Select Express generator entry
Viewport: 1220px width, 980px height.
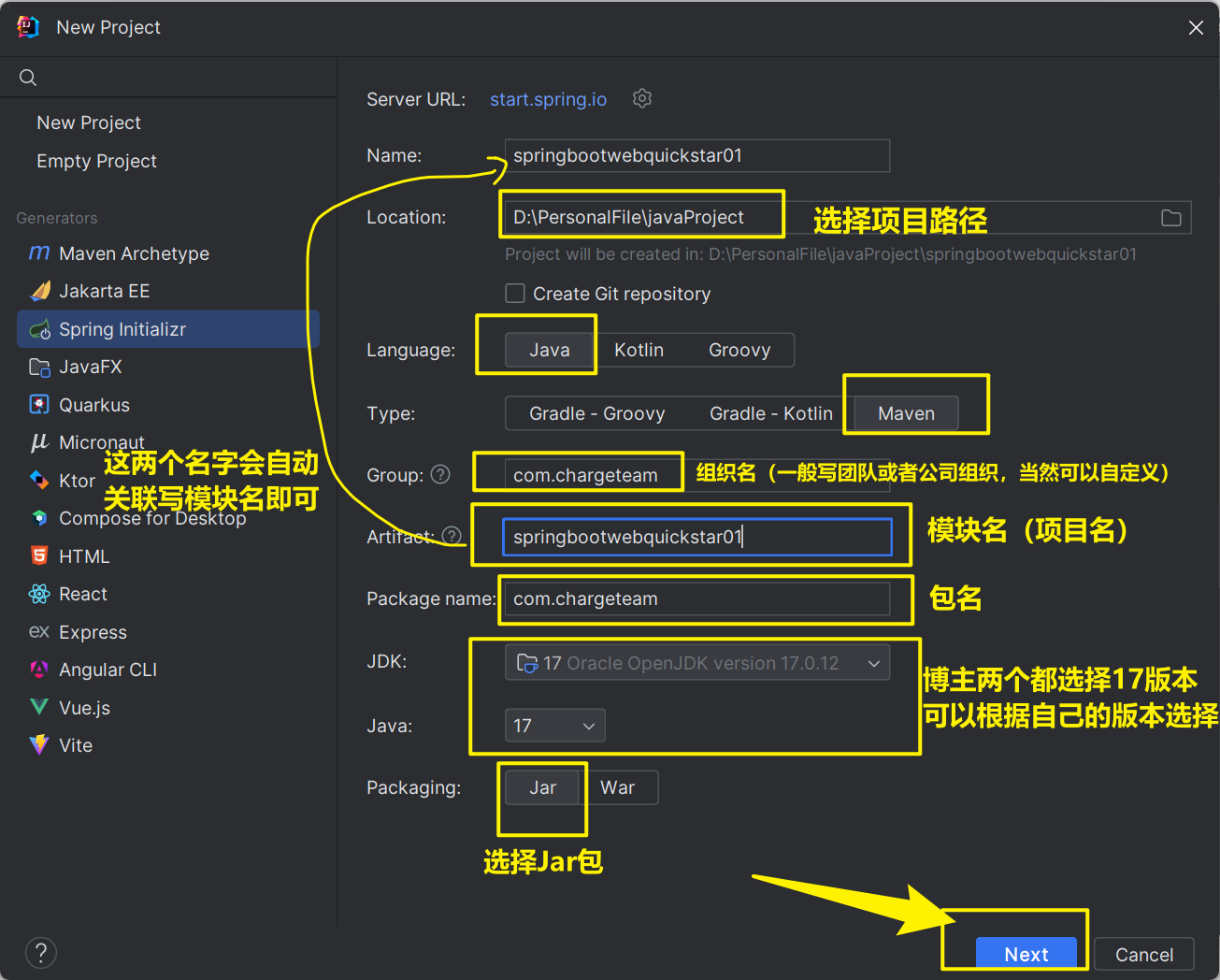point(93,632)
